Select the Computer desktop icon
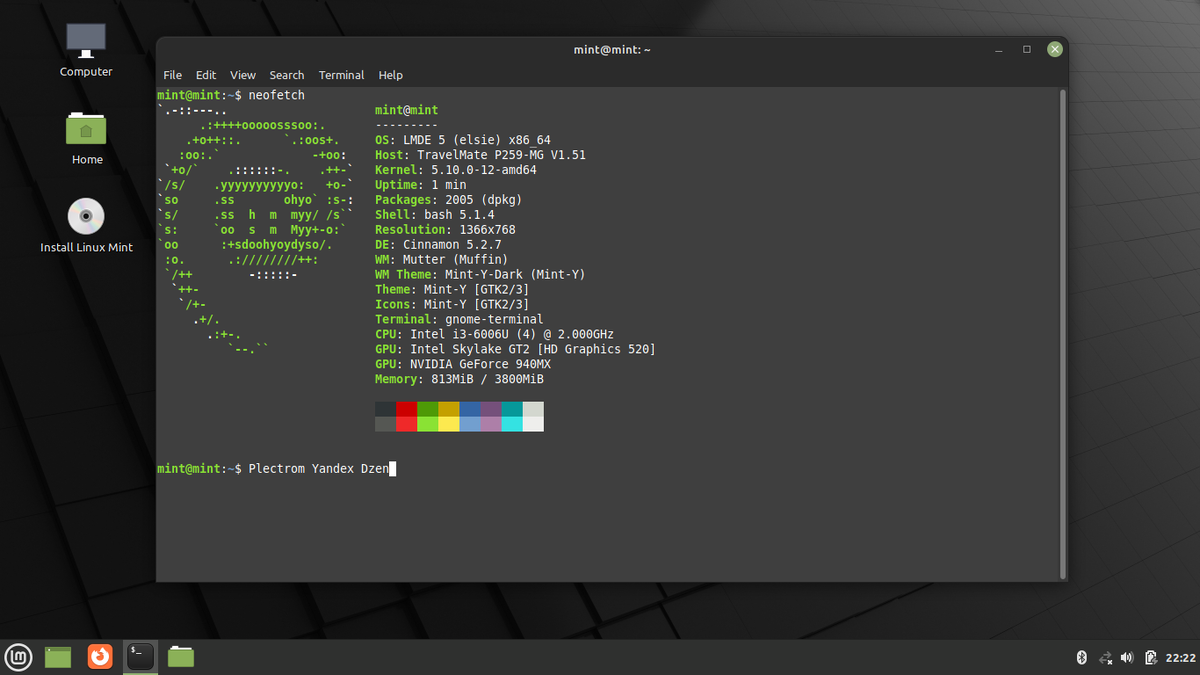Screen dimensions: 1200x675 click(x=86, y=50)
